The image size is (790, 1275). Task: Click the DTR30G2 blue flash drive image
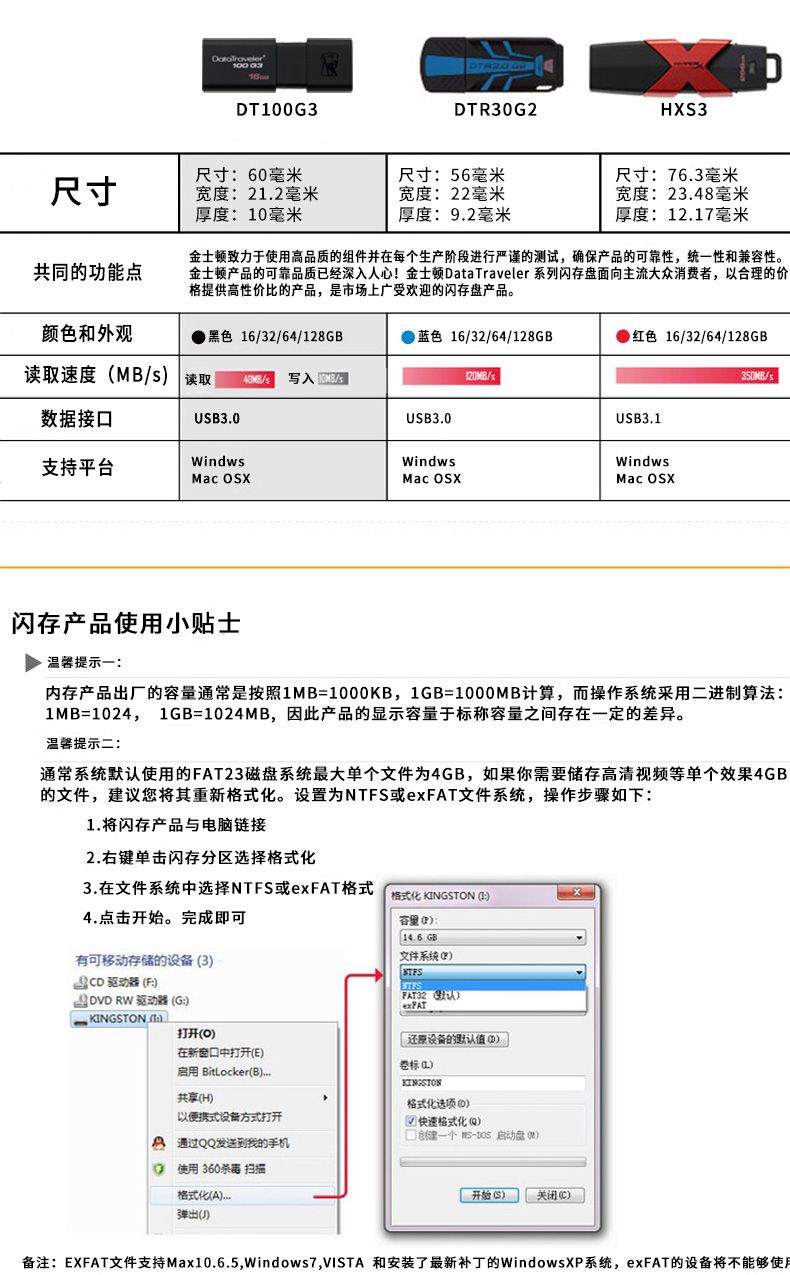[x=490, y=65]
